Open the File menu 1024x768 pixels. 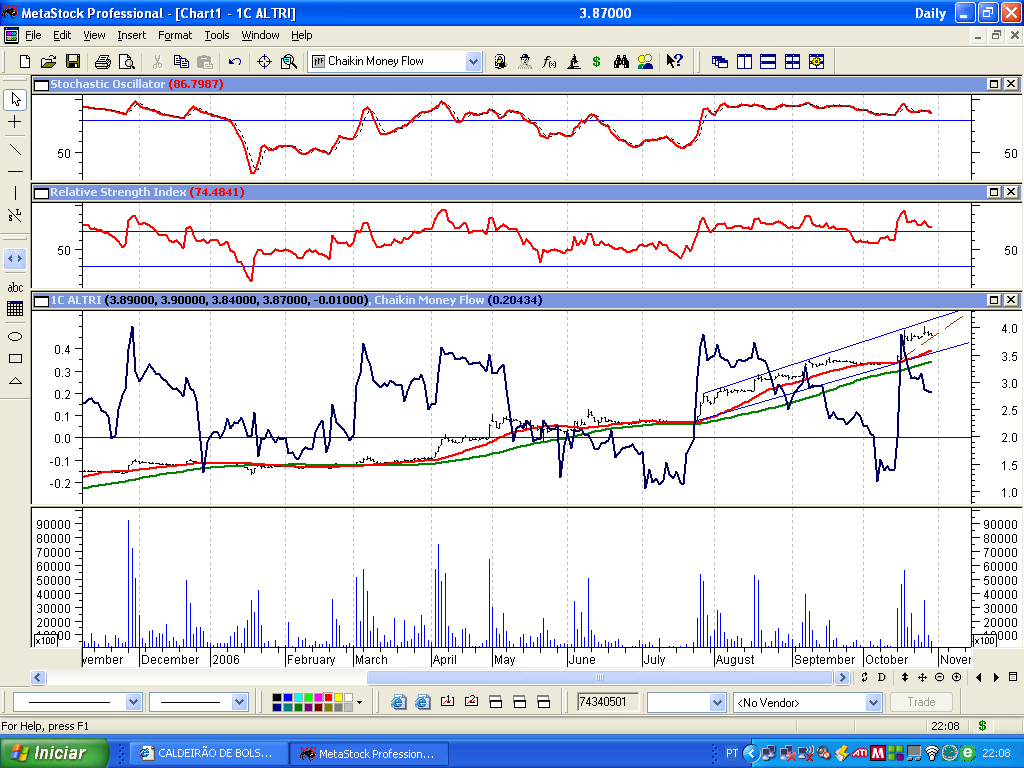(33, 35)
